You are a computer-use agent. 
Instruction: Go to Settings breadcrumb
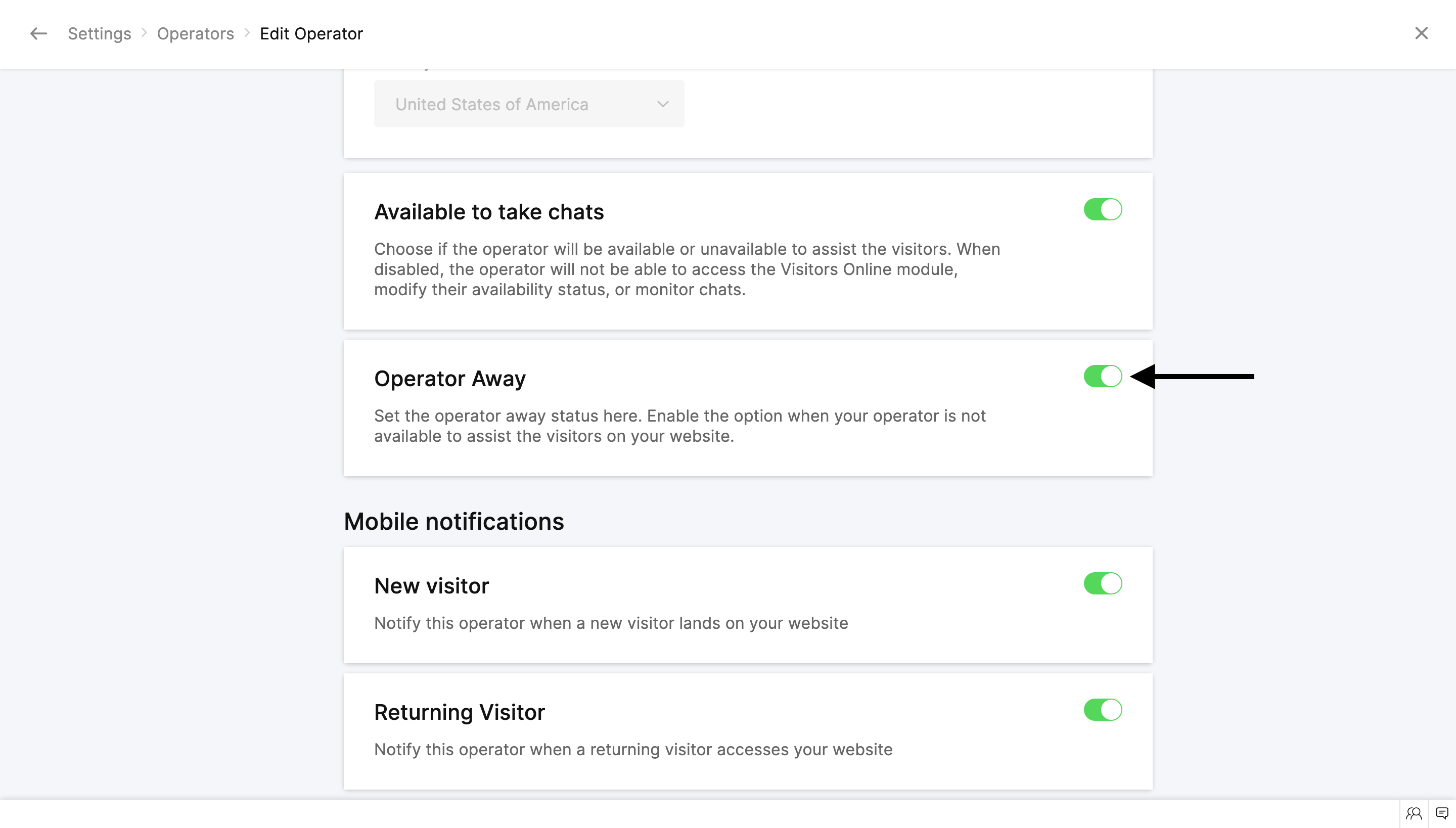coord(100,33)
